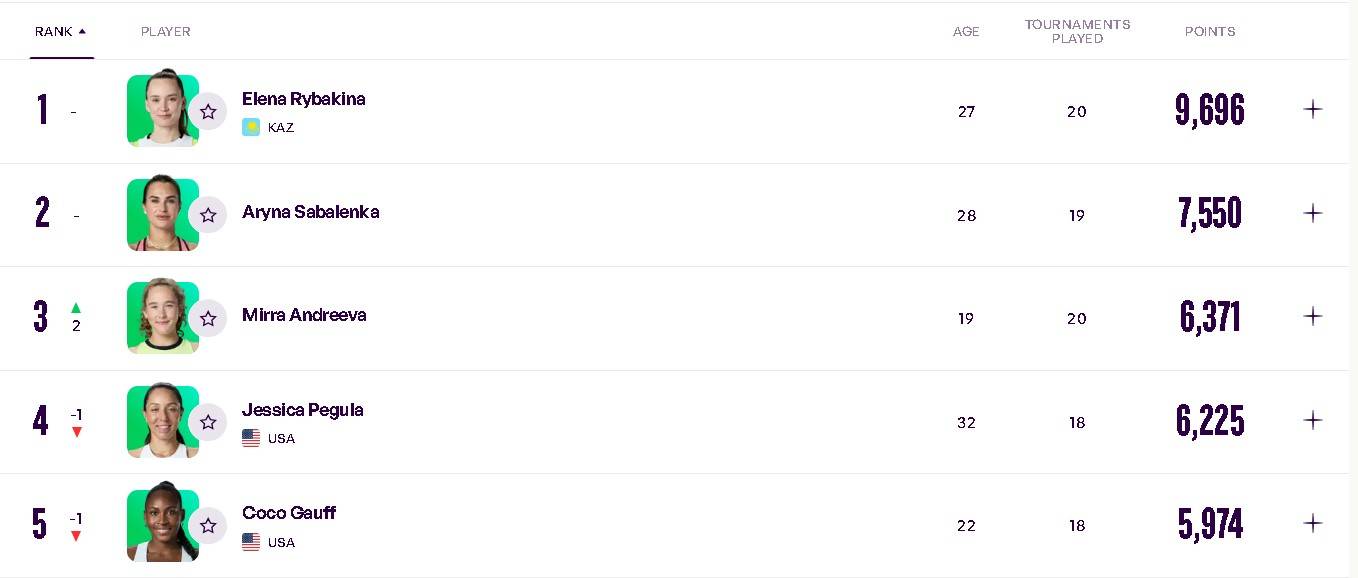The width and height of the screenshot is (1358, 578).
Task: Click the rank sort arrow icon
Action: coord(82,31)
